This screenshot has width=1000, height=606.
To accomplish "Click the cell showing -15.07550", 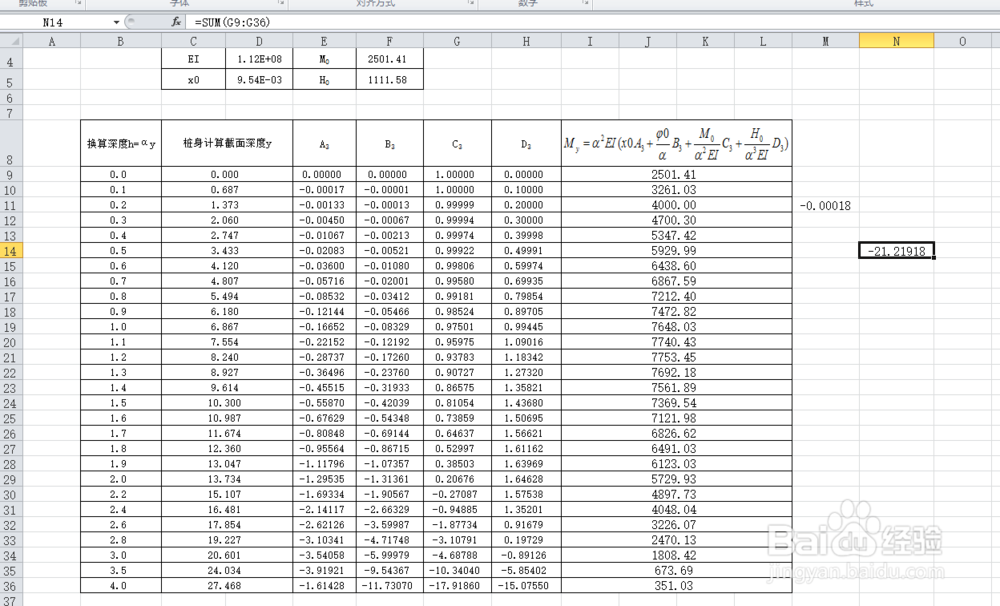I will click(526, 586).
